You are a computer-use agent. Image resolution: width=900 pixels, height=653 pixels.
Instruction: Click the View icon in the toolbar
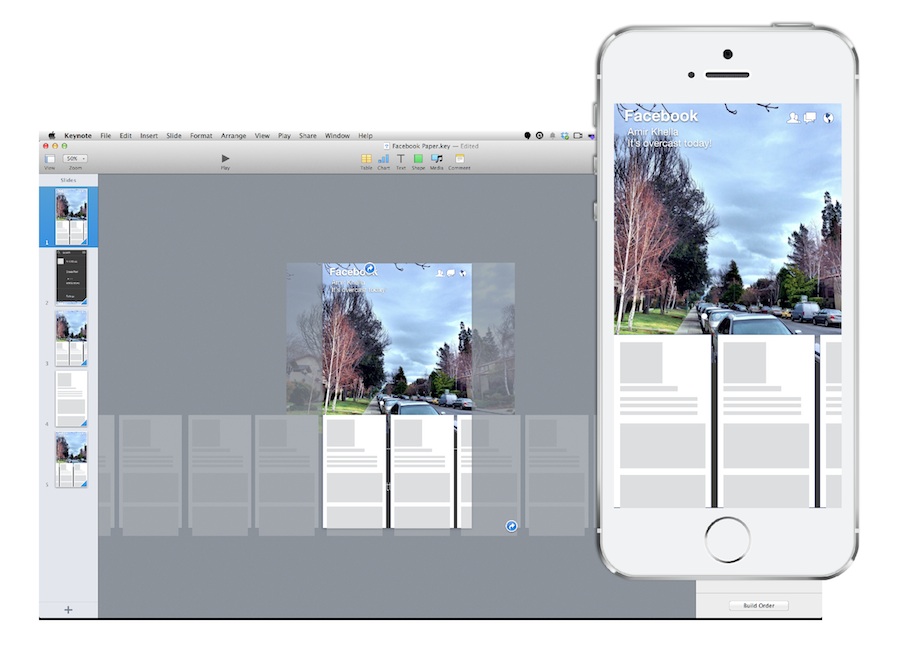(50, 158)
